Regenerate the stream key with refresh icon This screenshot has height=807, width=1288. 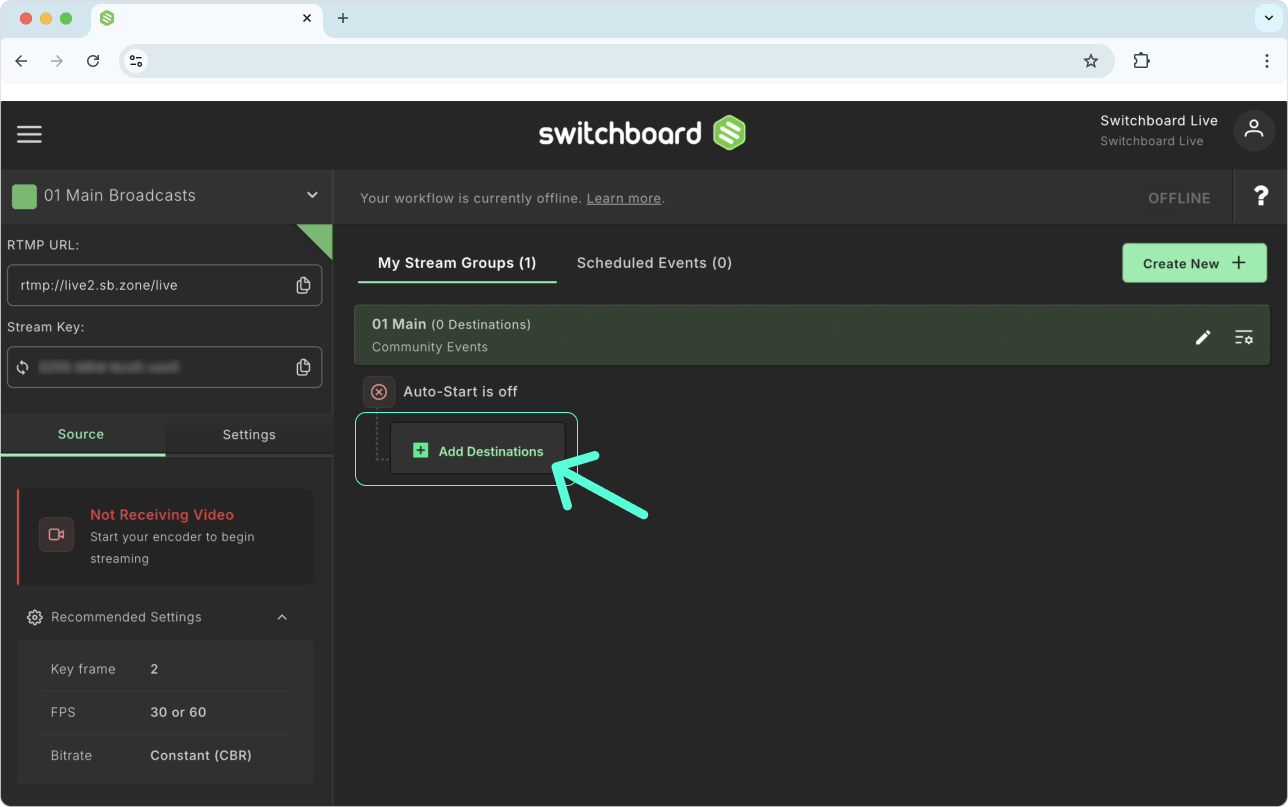point(23,367)
